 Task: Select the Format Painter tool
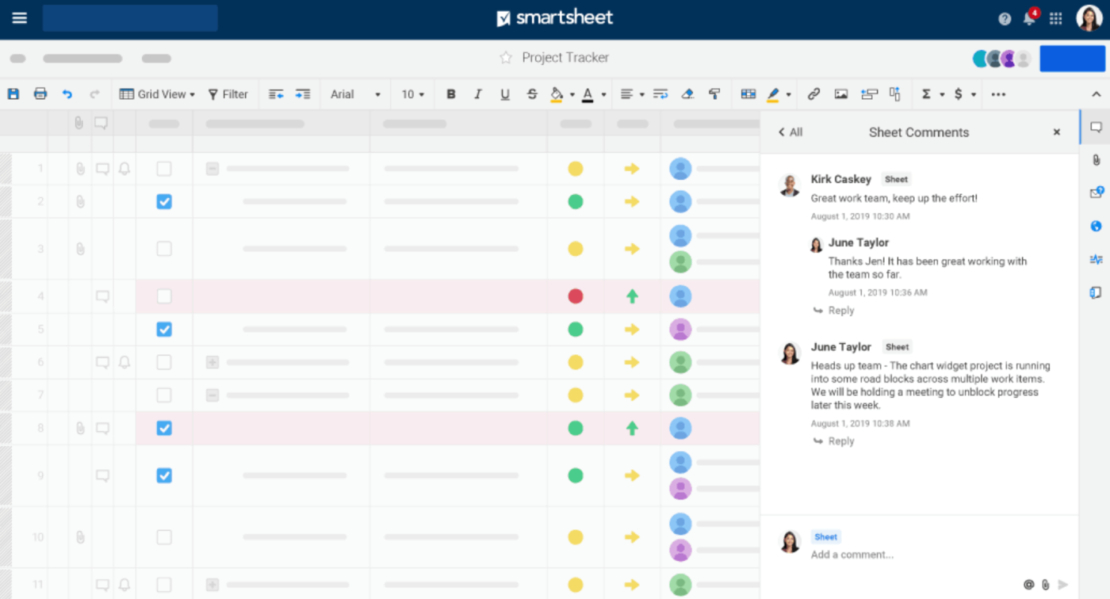714,93
